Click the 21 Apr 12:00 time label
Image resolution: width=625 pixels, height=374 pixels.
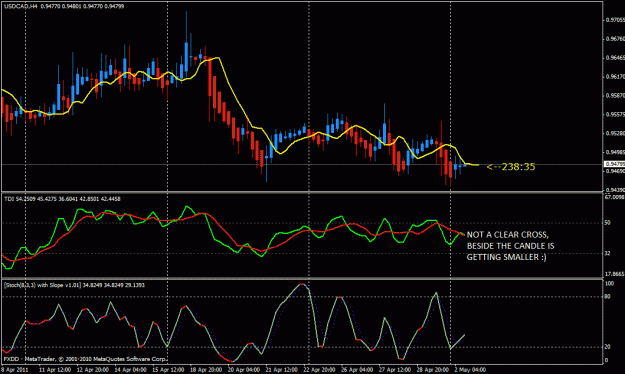282,370
